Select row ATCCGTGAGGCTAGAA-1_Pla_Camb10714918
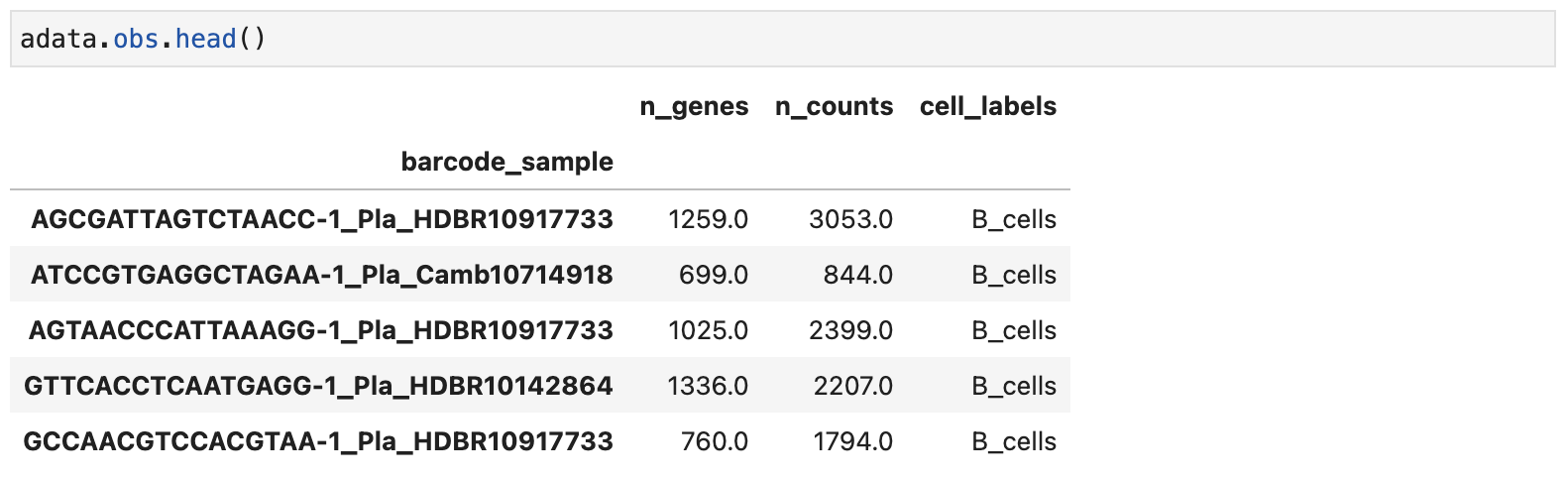1568x482 pixels. coord(540,275)
